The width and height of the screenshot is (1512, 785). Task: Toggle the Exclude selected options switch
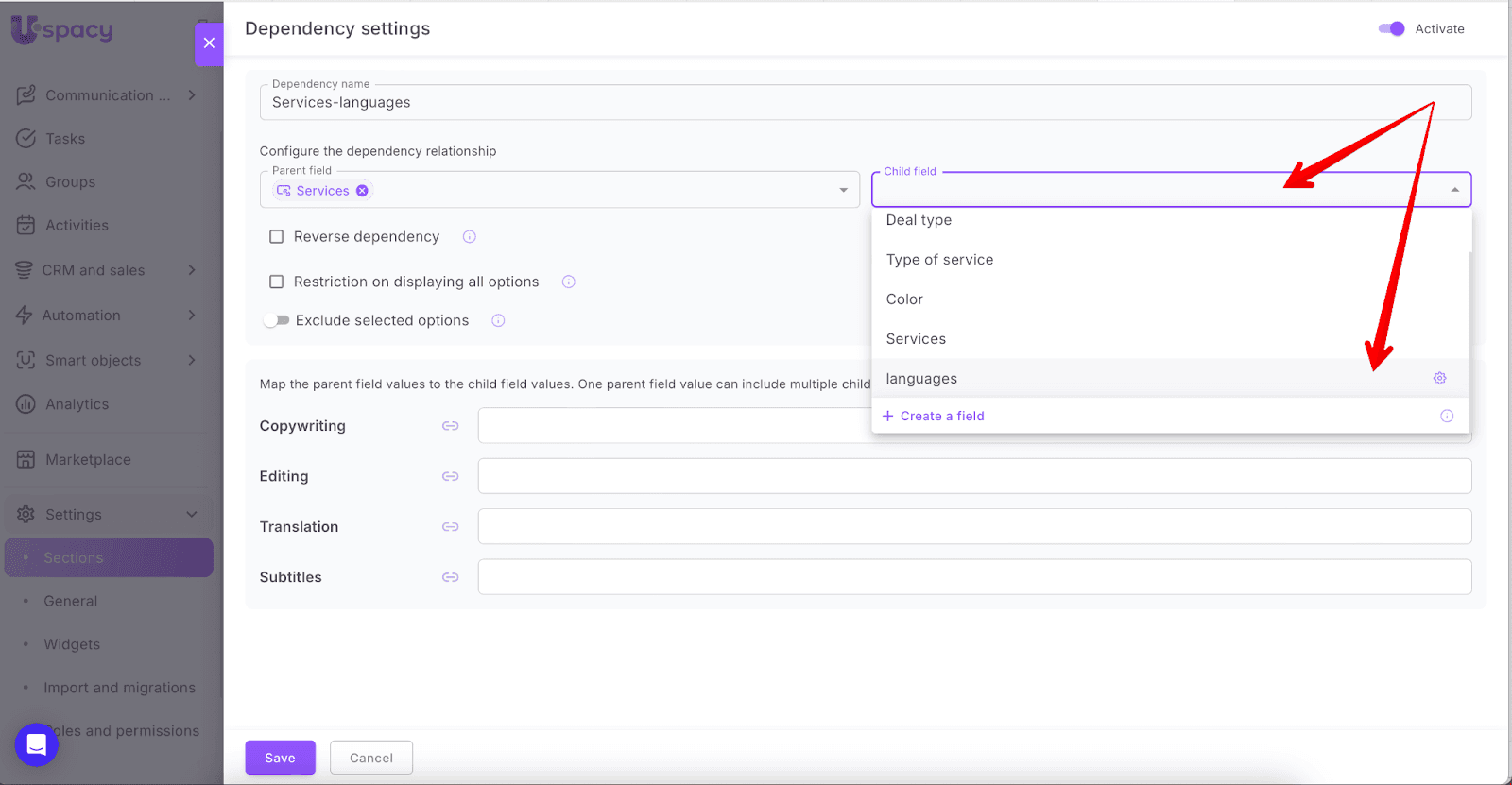pos(276,321)
